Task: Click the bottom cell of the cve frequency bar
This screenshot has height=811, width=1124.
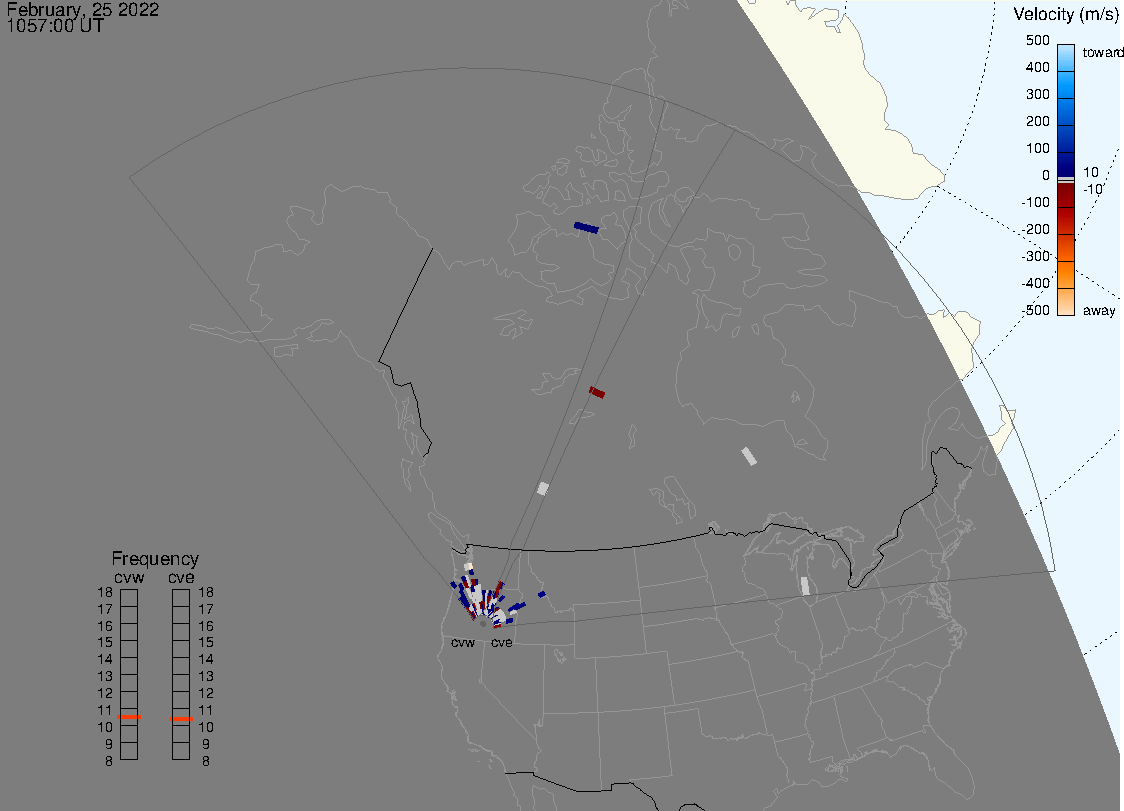Action: [181, 751]
